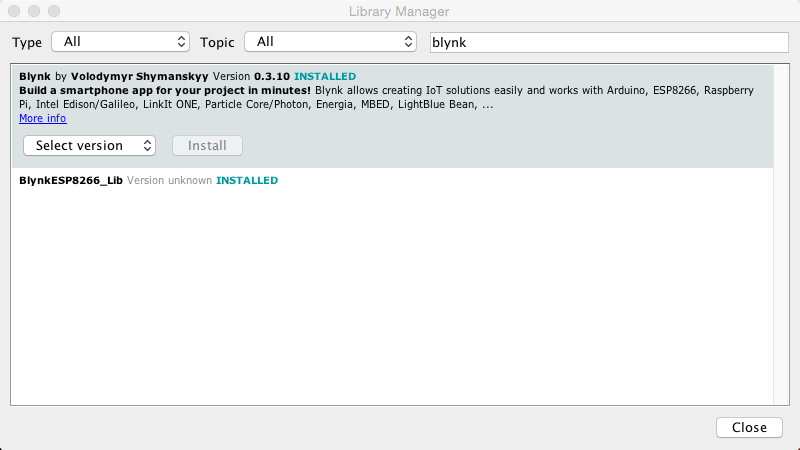The width and height of the screenshot is (800, 450).
Task: Select the Blynk by Volodymyr Shymanskyy entry
Action: click(392, 117)
